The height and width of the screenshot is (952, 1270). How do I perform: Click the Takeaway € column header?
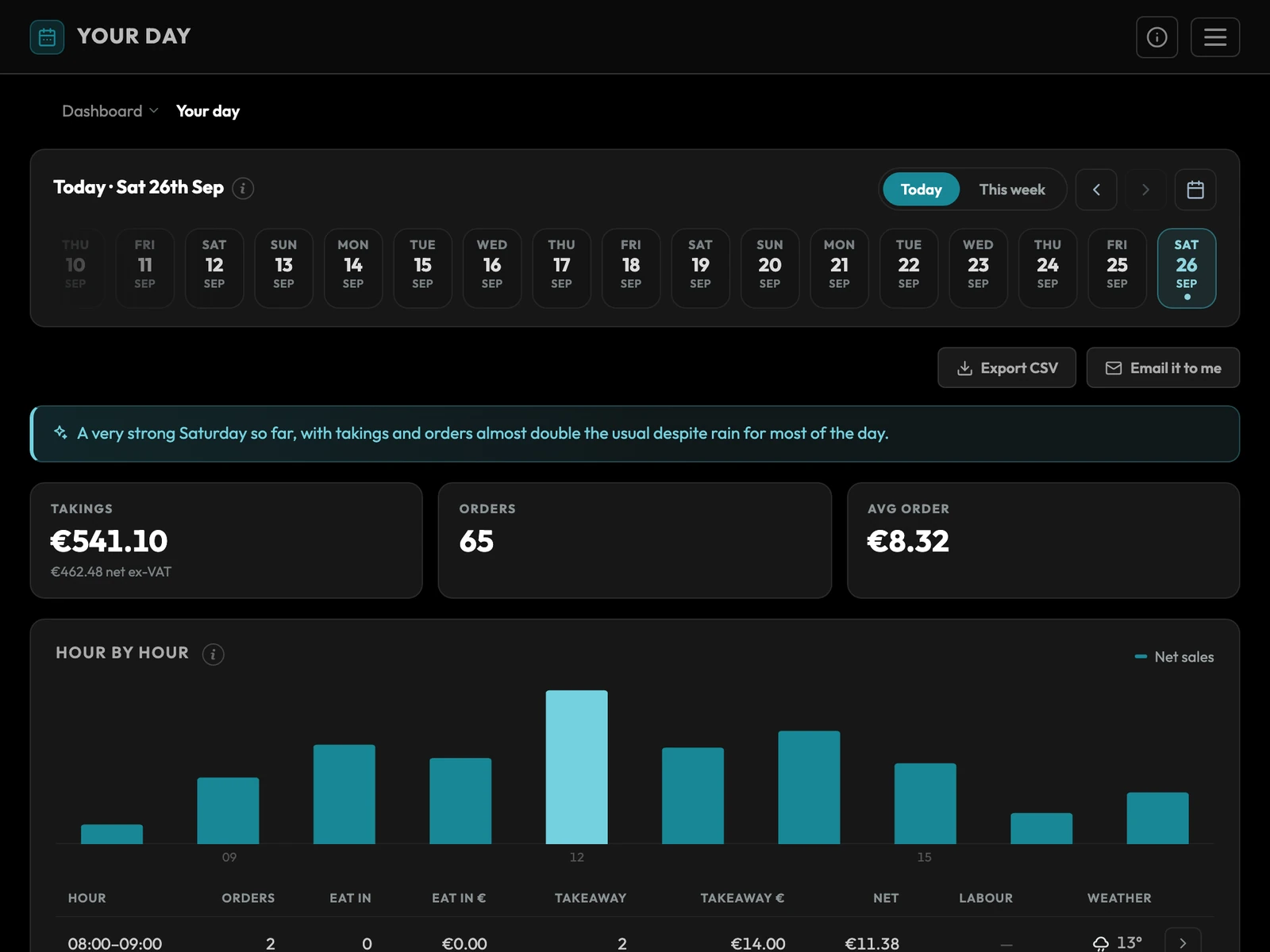click(x=742, y=898)
